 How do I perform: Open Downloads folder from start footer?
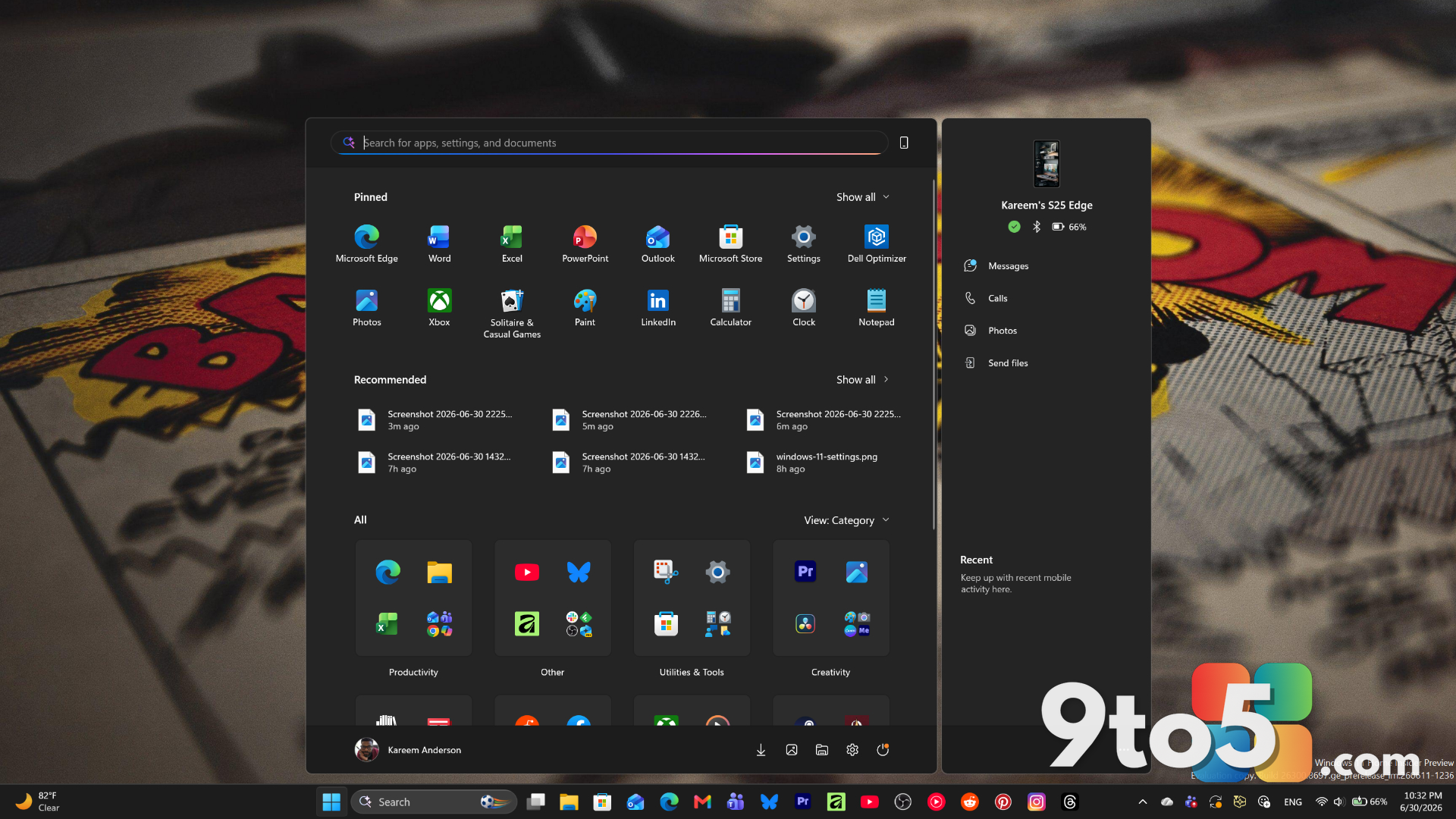pos(761,750)
